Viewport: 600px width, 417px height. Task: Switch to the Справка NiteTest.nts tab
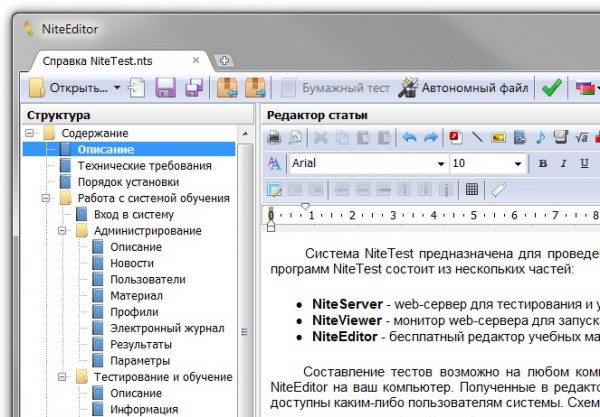click(x=97, y=61)
